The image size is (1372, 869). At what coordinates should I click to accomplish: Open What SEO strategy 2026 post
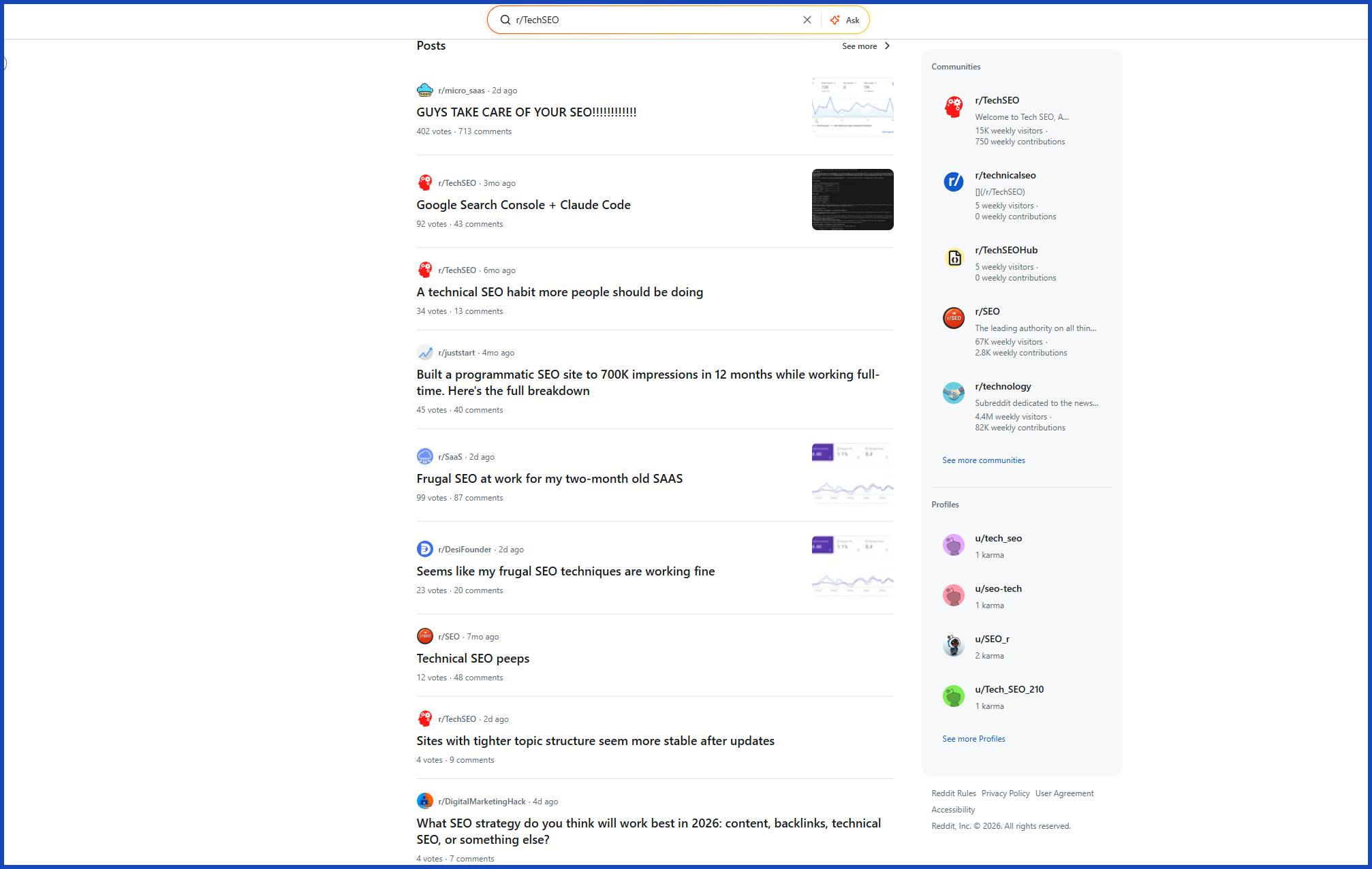pos(649,831)
